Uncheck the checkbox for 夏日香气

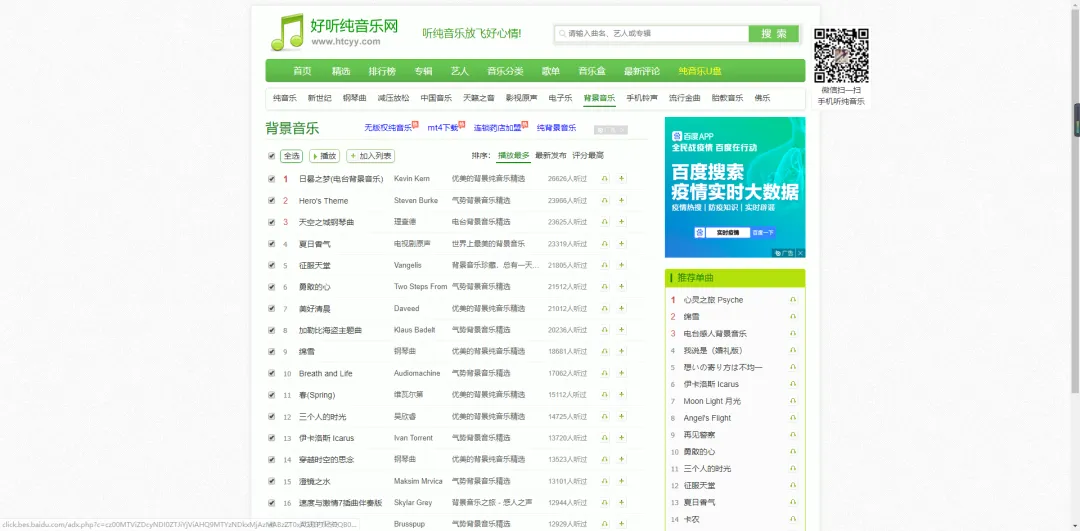272,243
